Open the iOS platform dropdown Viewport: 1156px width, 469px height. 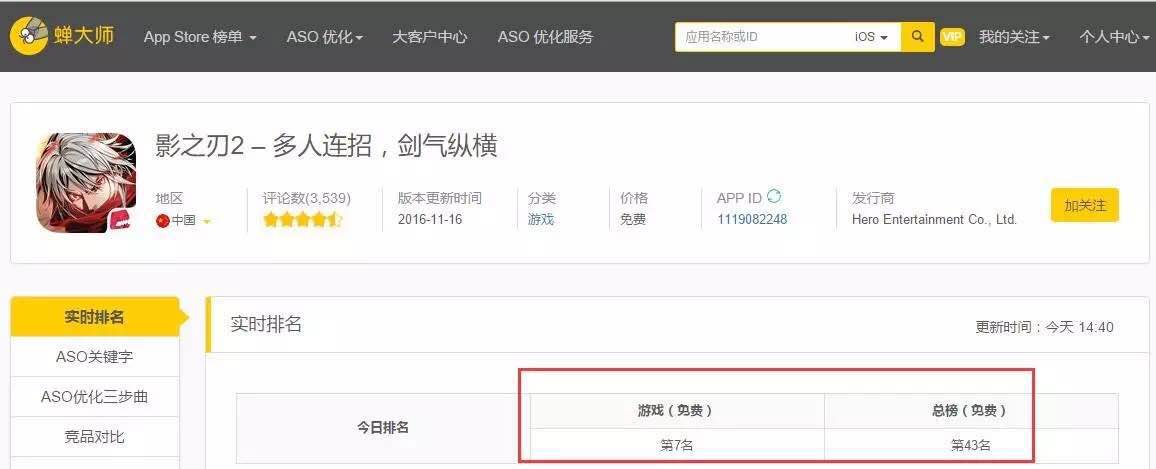(871, 36)
